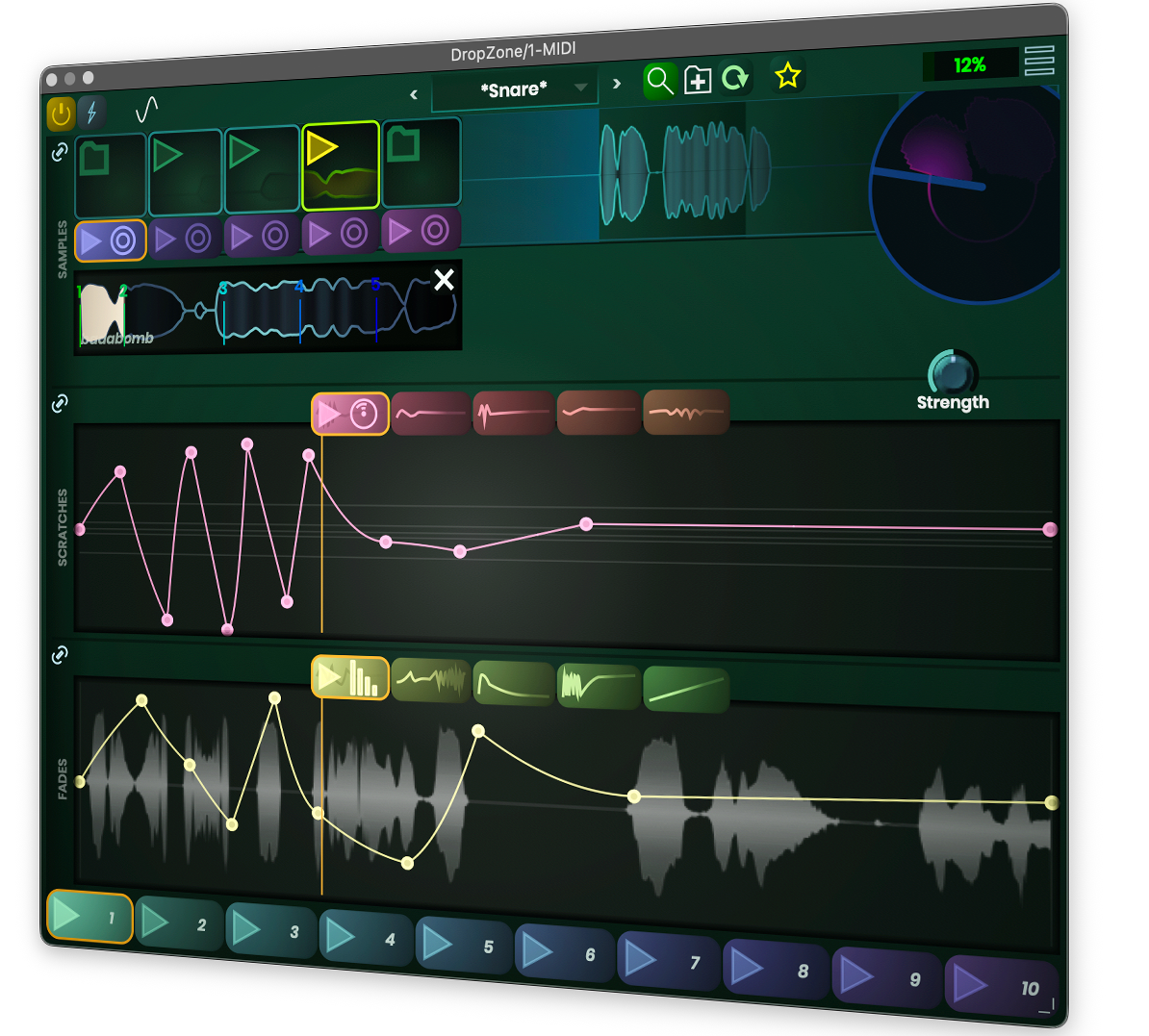1149x1036 pixels.
Task: Go to the previous preset arrow
Action: pyautogui.click(x=414, y=94)
